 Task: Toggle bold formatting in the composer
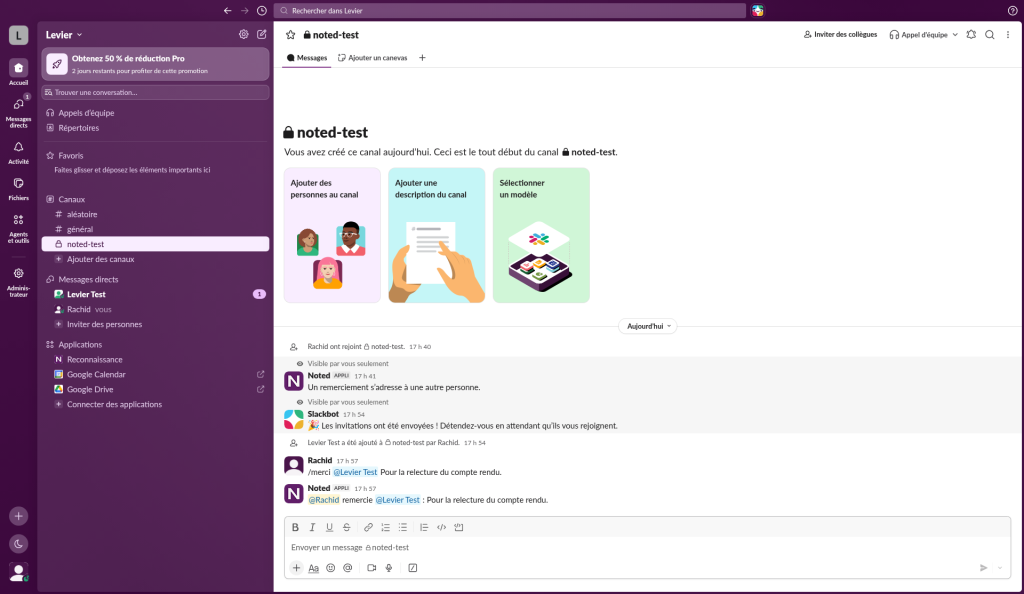coord(295,527)
